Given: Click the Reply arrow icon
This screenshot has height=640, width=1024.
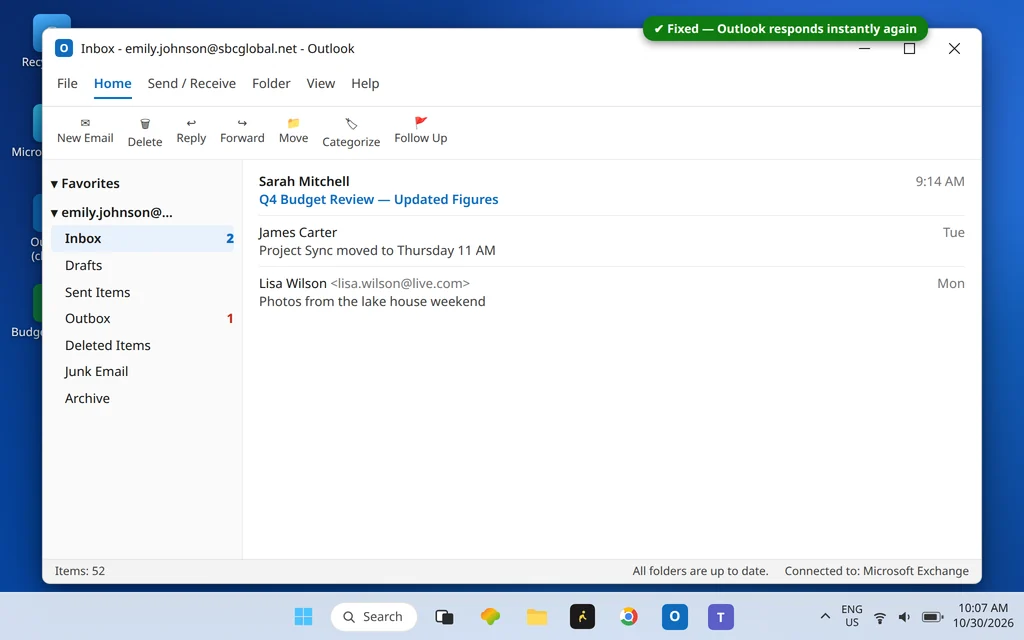Looking at the screenshot, I should [191, 123].
